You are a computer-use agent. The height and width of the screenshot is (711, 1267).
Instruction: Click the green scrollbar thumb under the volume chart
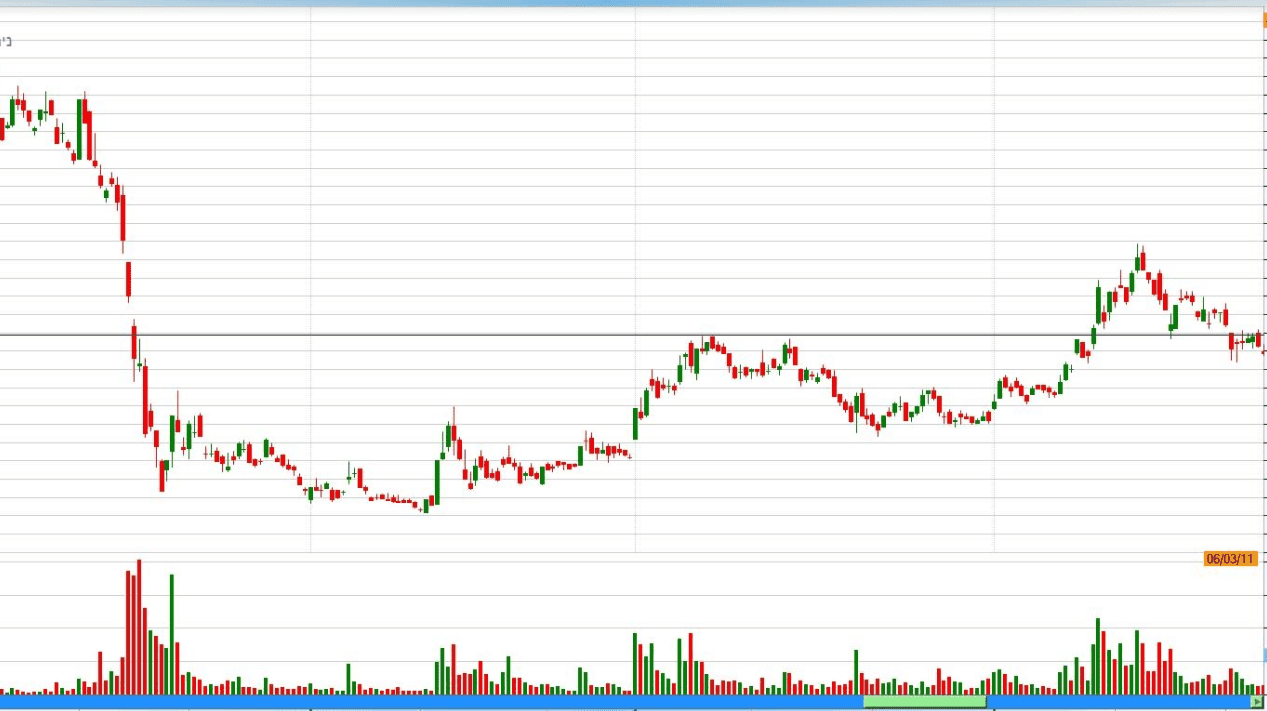coord(925,702)
